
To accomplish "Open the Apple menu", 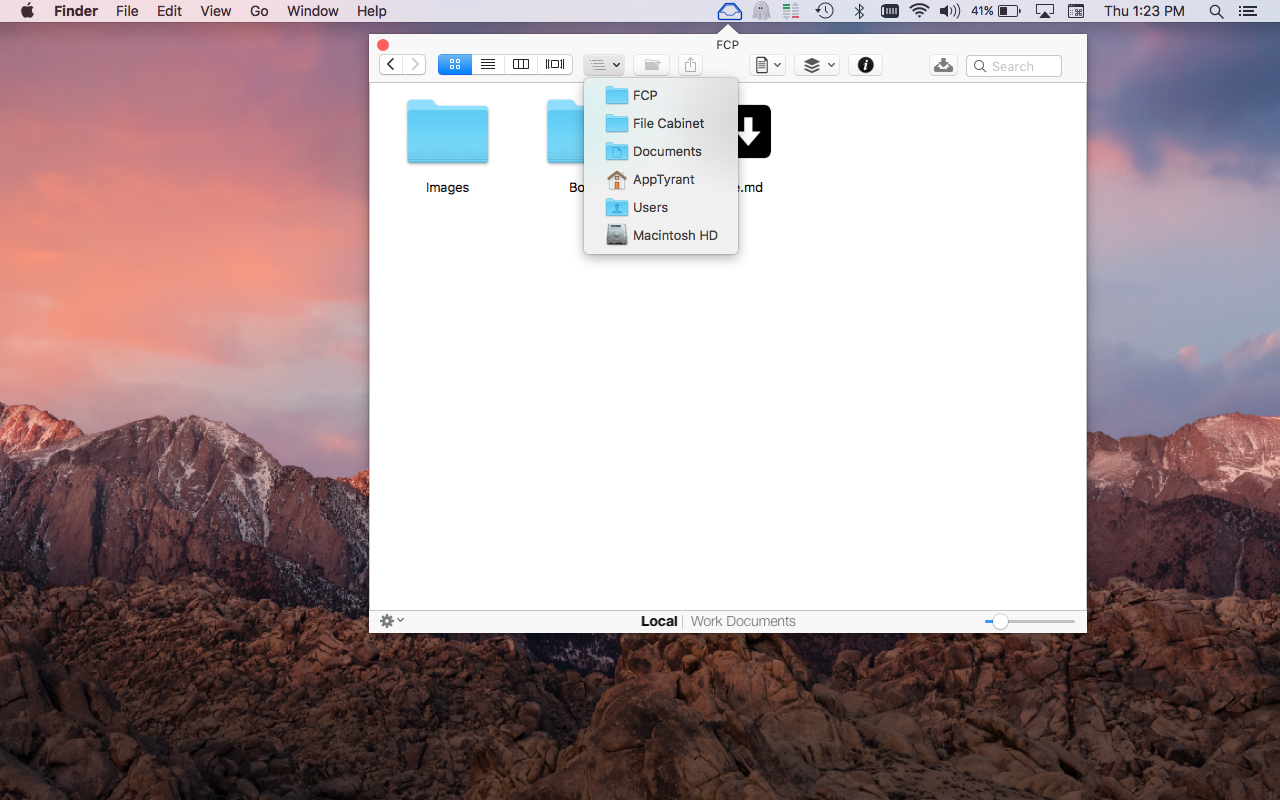I will click(x=27, y=11).
